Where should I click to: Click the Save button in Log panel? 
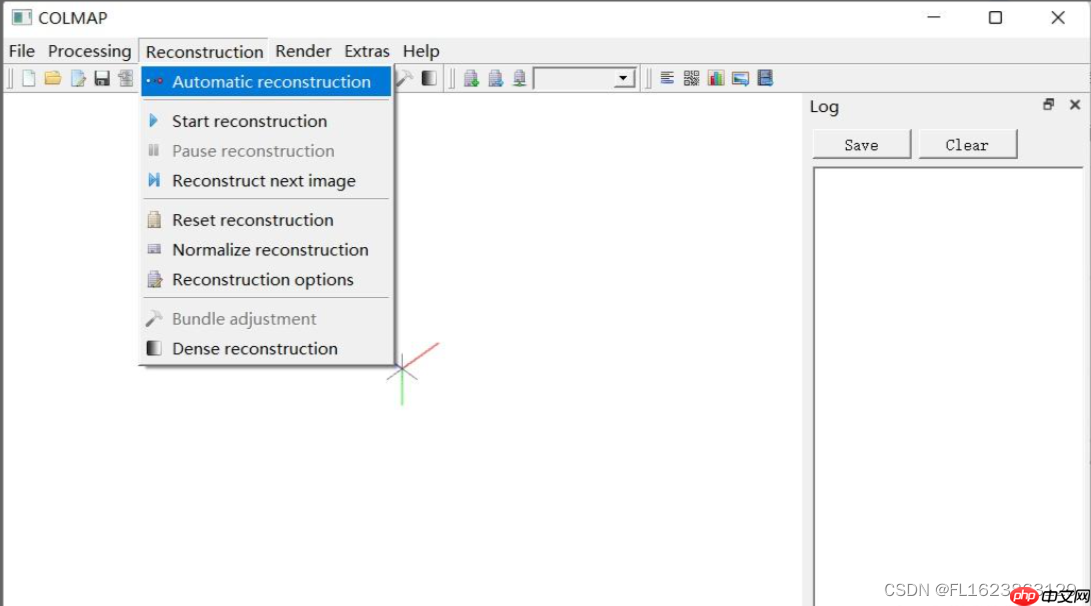coord(861,145)
